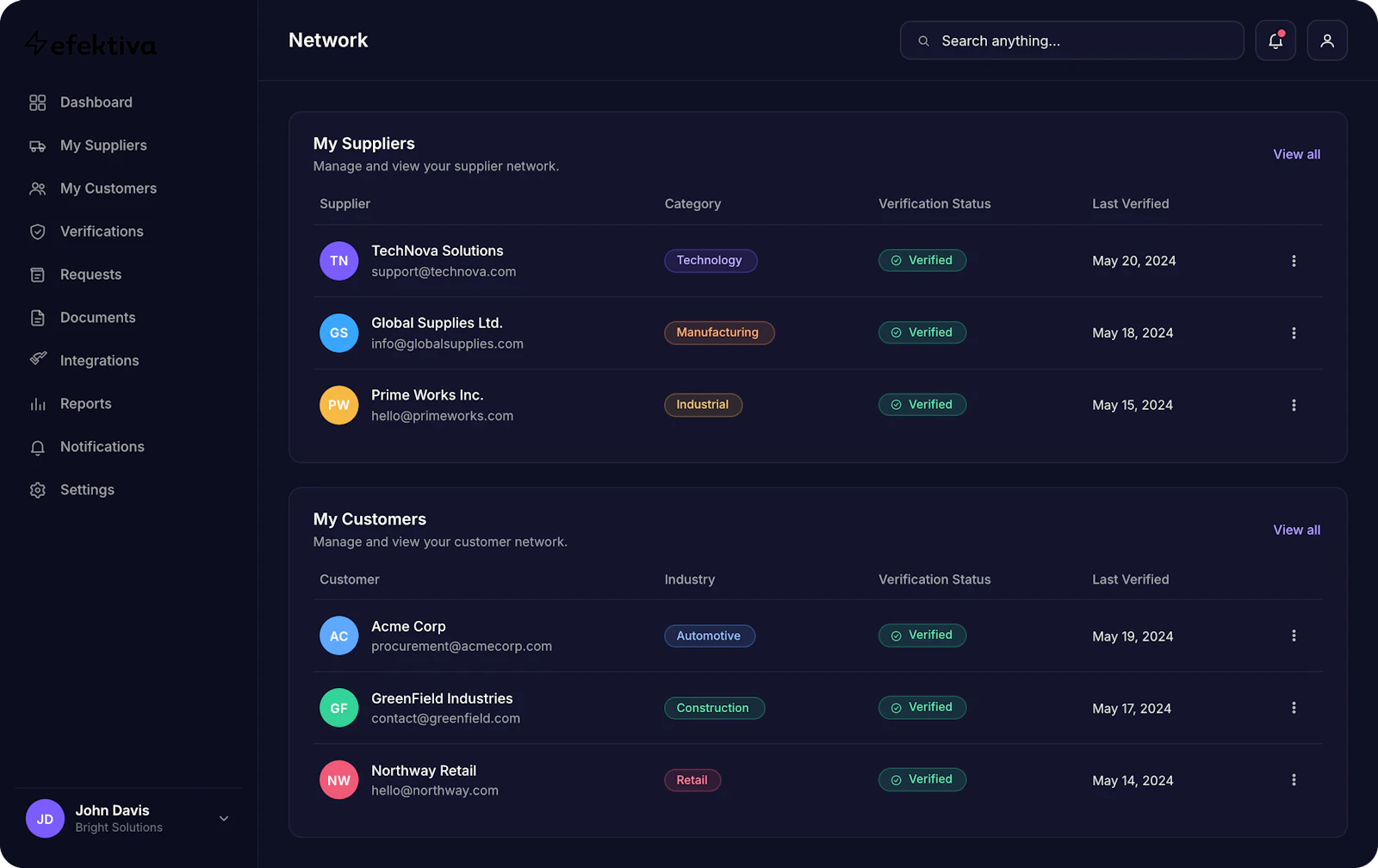Click the NW avatar for Northway Retail
Image resolution: width=1378 pixels, height=868 pixels.
coord(339,780)
